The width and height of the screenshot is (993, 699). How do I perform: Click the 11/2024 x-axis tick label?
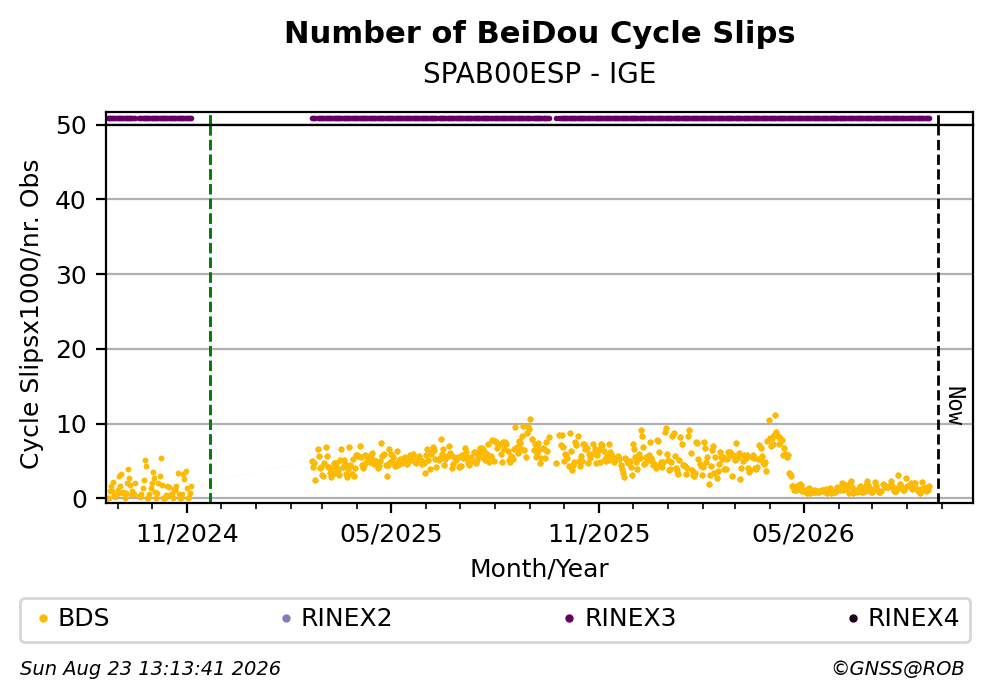[x=187, y=534]
